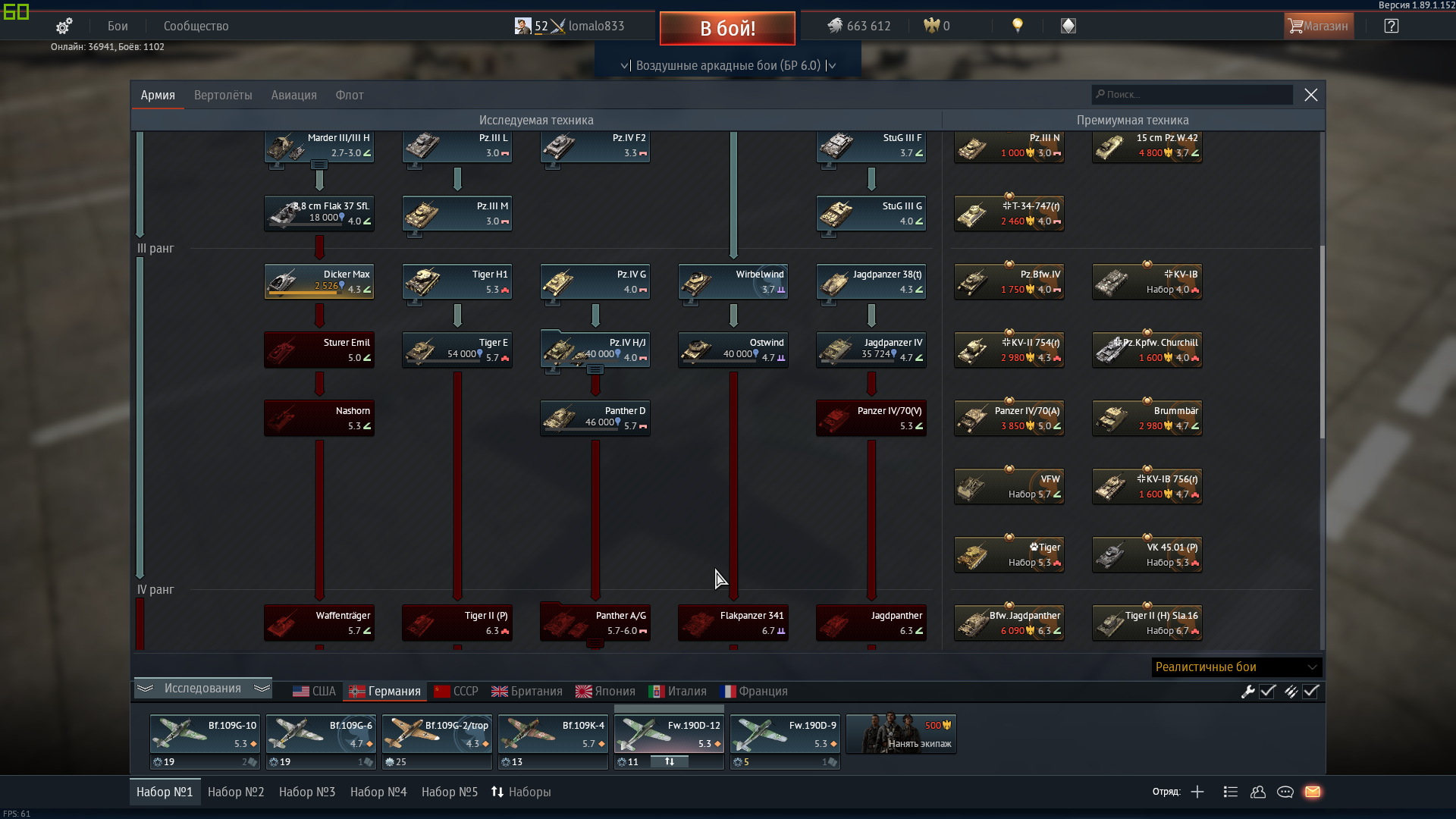The width and height of the screenshot is (1456, 819).
Task: Open the Магазин shop button
Action: (x=1319, y=26)
